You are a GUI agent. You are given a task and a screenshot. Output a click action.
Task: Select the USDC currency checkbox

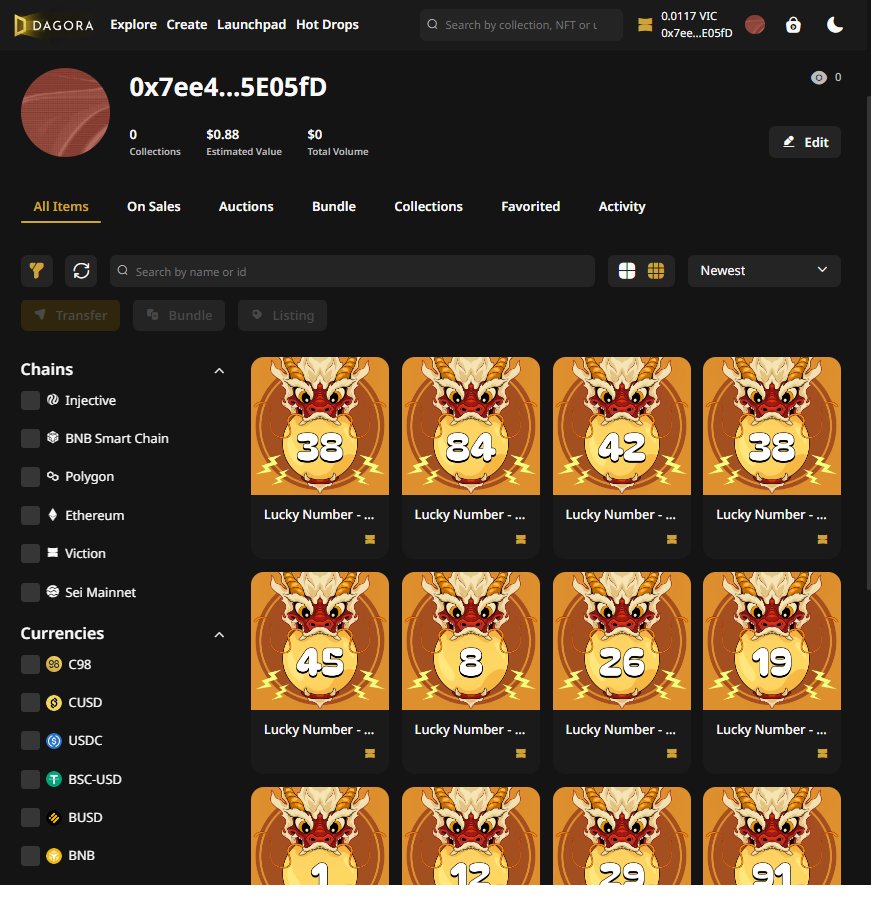31,740
